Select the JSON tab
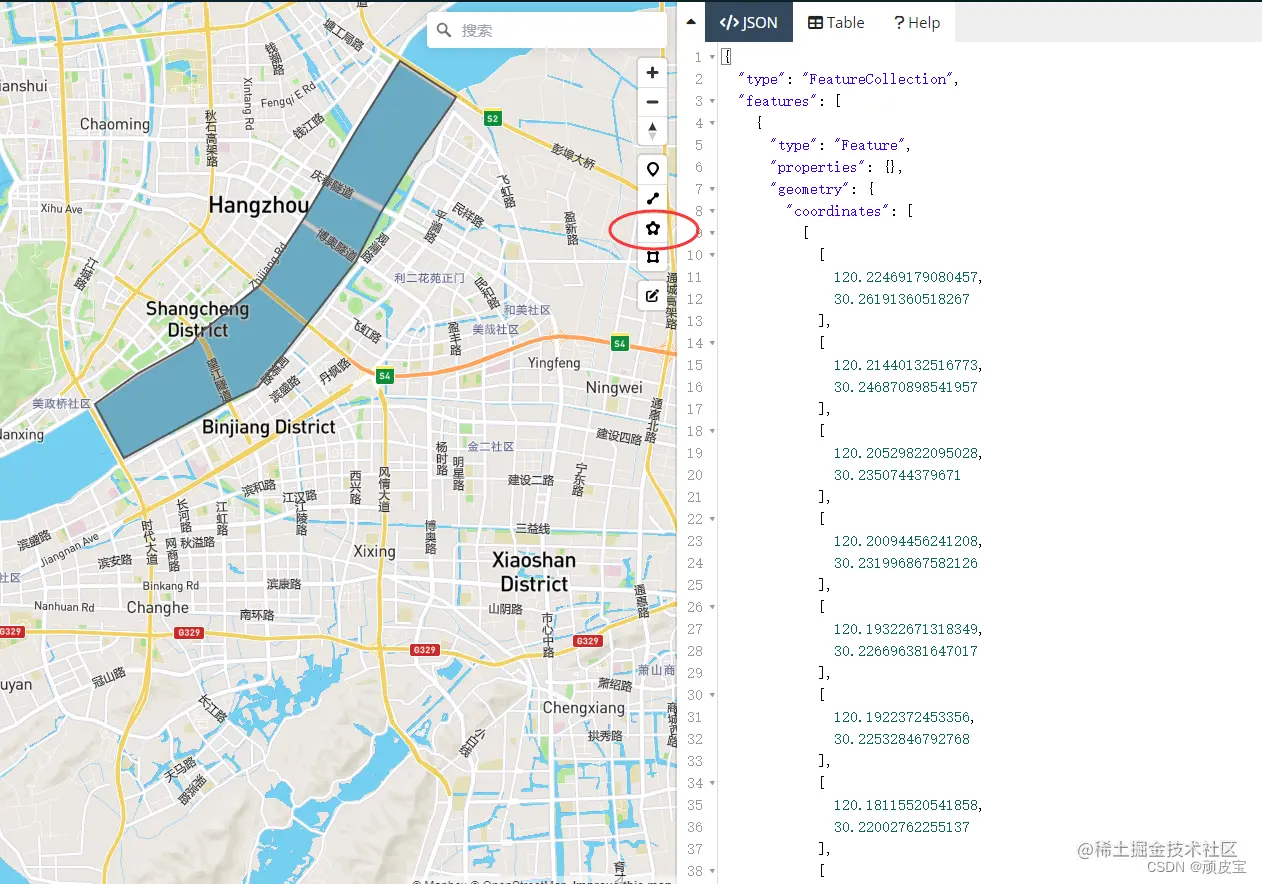 (x=749, y=21)
